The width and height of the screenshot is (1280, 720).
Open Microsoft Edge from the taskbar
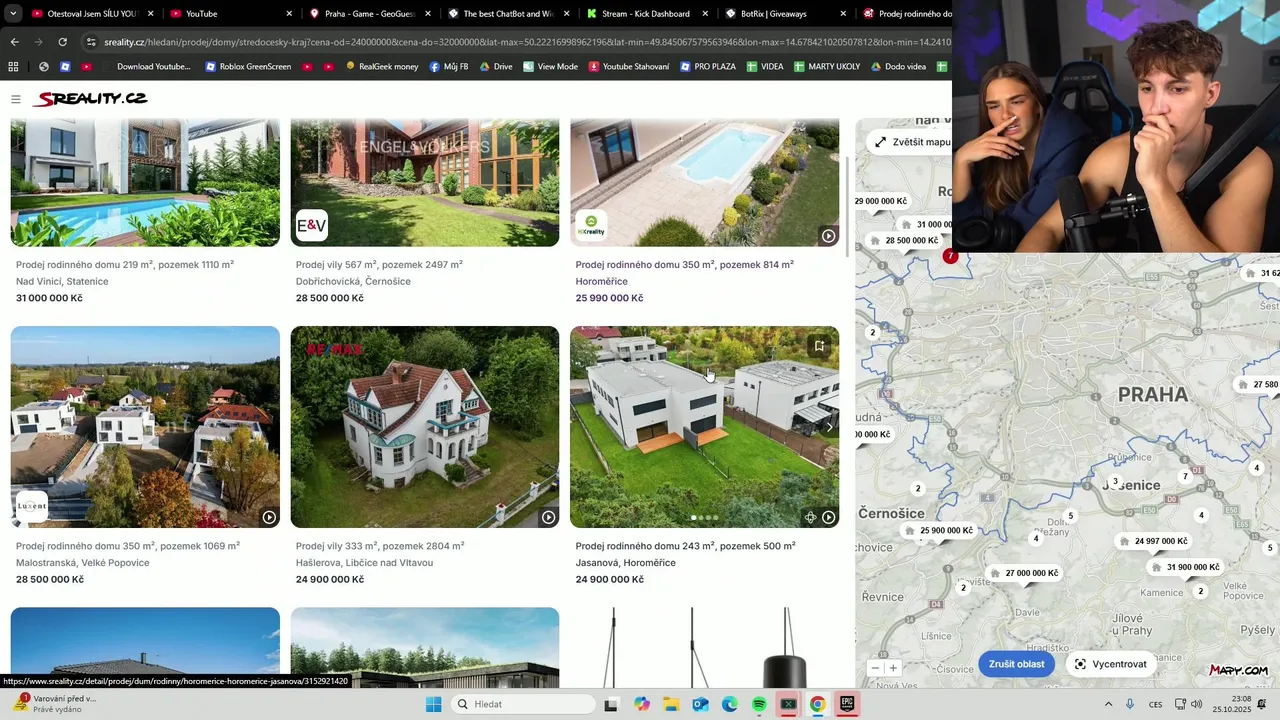pyautogui.click(x=730, y=704)
